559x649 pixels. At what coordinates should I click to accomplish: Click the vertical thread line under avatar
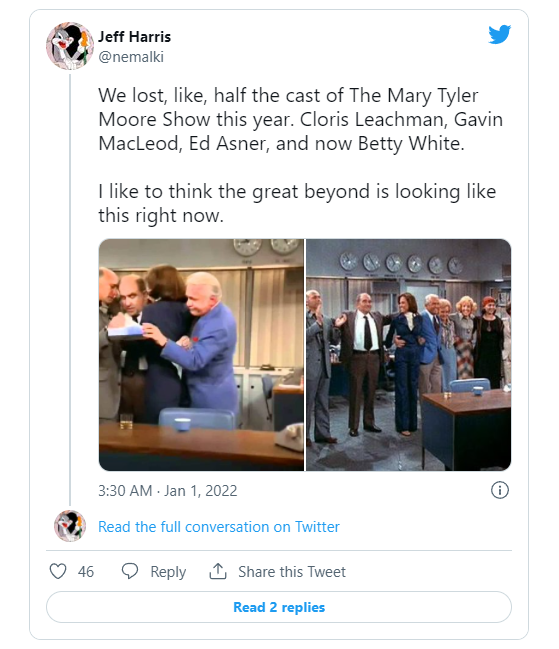click(x=70, y=290)
